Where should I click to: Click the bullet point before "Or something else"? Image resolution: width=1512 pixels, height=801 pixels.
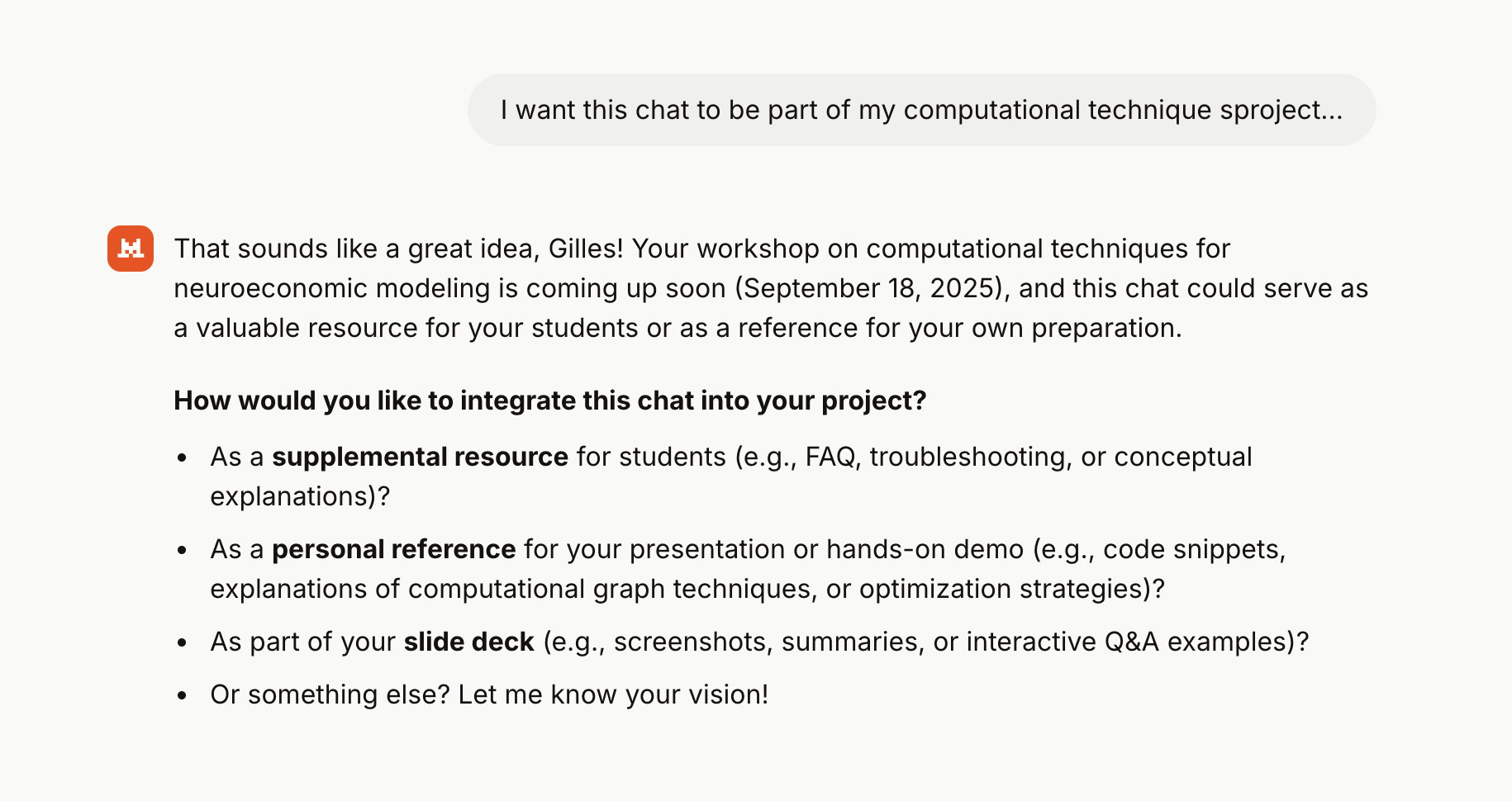[183, 695]
